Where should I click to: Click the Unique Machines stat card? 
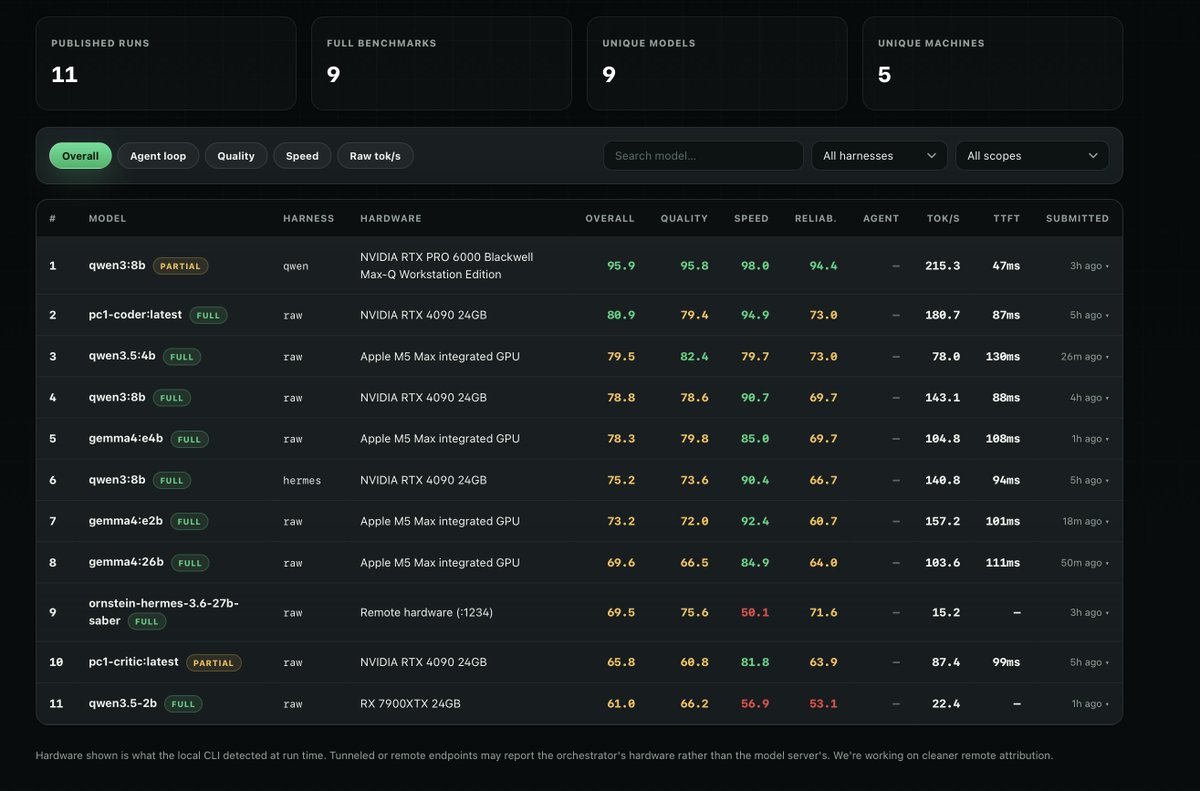tap(992, 62)
